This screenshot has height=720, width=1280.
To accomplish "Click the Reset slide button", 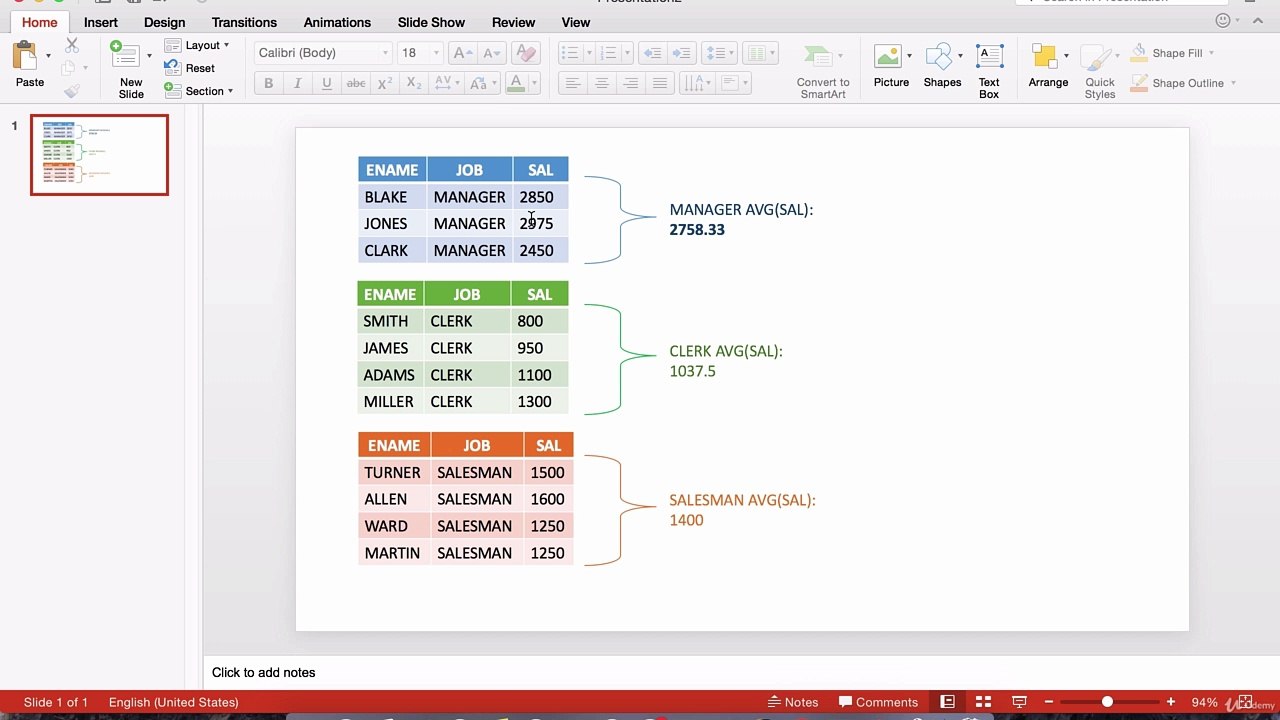I will click(x=190, y=68).
